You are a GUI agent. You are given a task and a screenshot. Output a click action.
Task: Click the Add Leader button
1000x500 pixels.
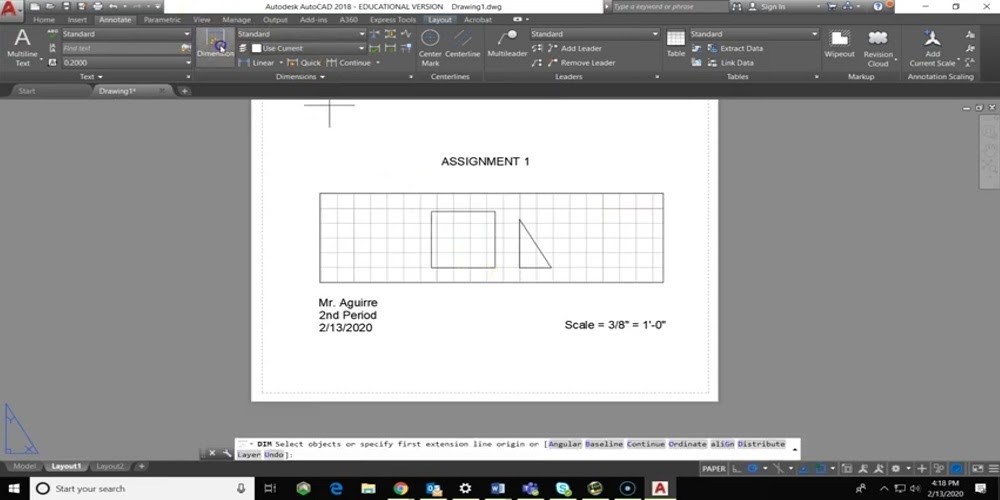coord(580,48)
